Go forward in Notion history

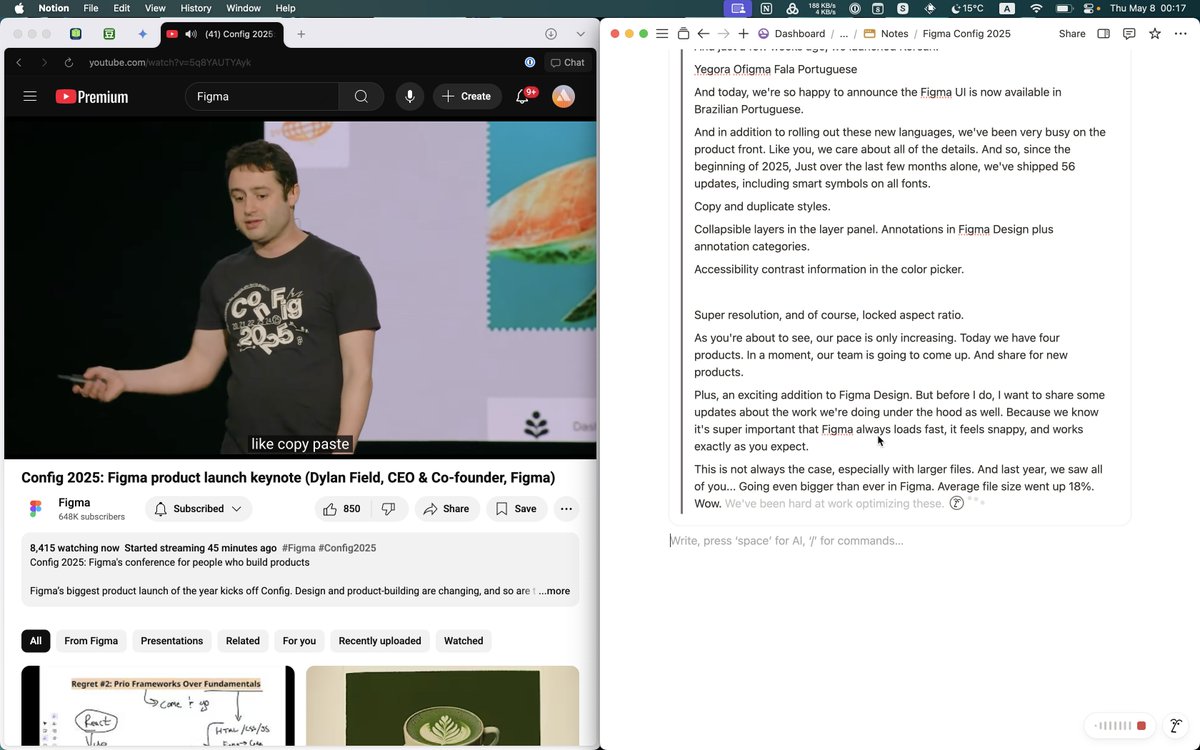pos(723,34)
